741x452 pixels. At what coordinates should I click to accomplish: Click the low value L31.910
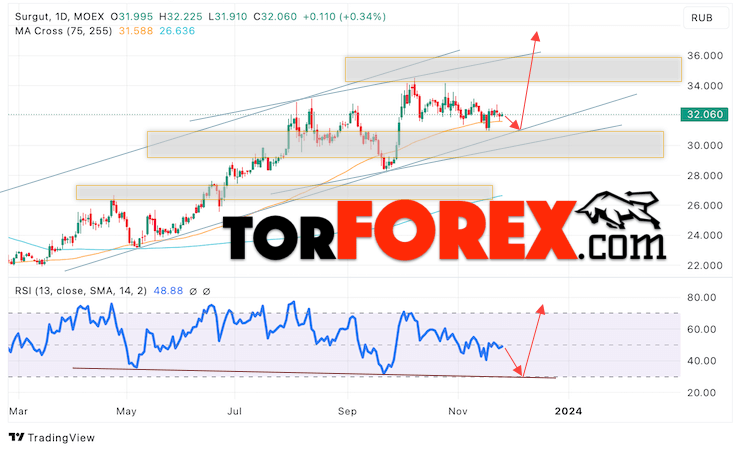coord(227,17)
